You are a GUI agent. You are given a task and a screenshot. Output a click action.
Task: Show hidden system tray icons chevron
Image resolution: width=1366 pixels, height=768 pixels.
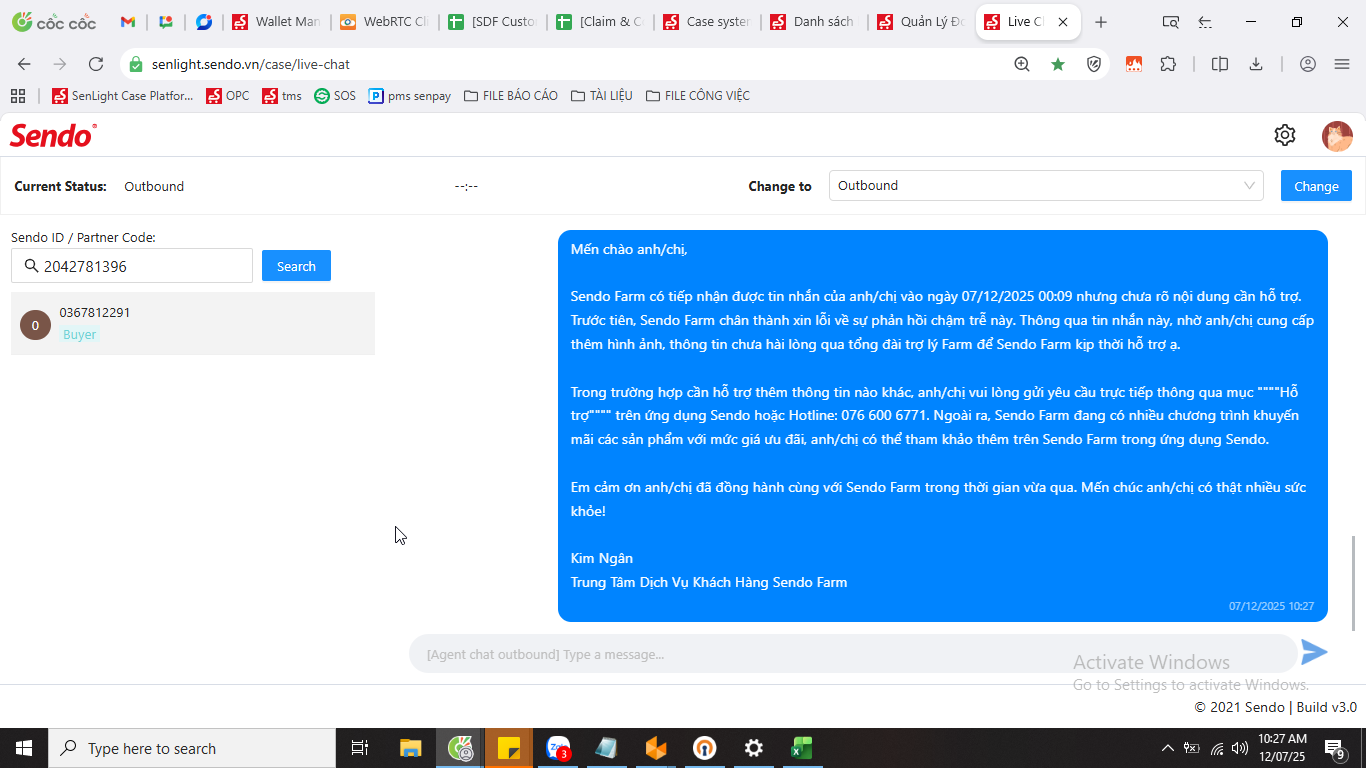tap(1167, 748)
